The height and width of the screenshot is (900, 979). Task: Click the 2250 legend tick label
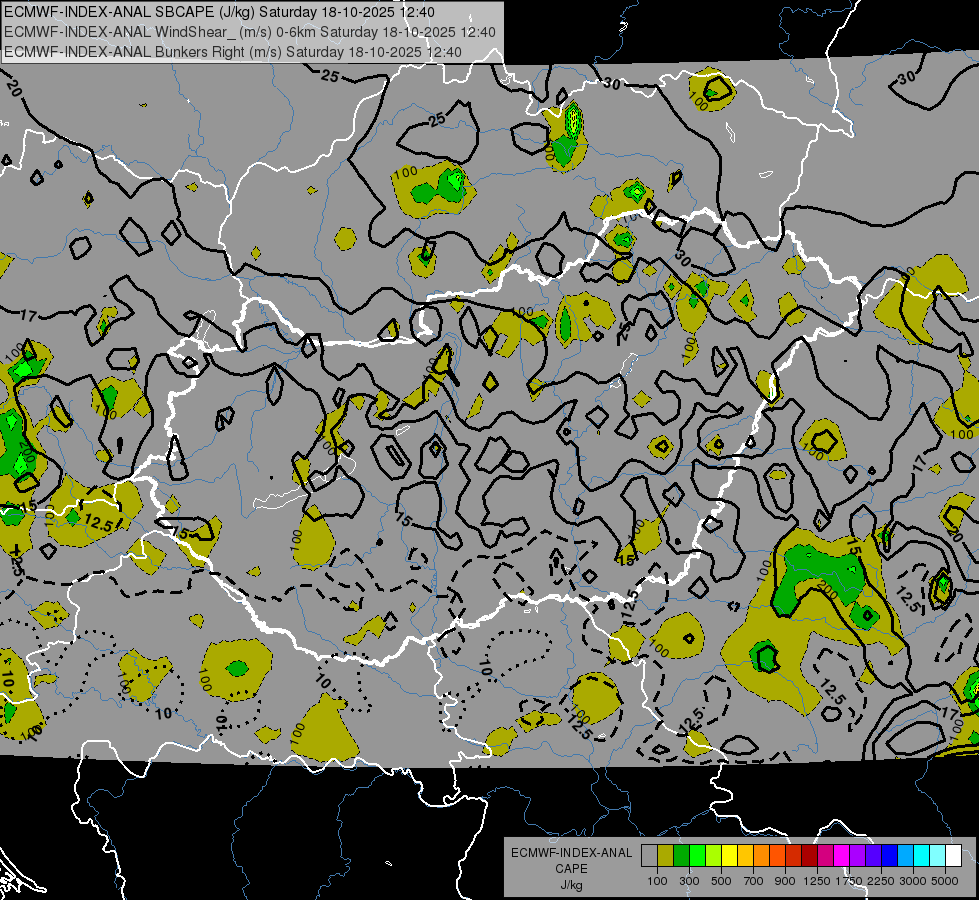[880, 881]
